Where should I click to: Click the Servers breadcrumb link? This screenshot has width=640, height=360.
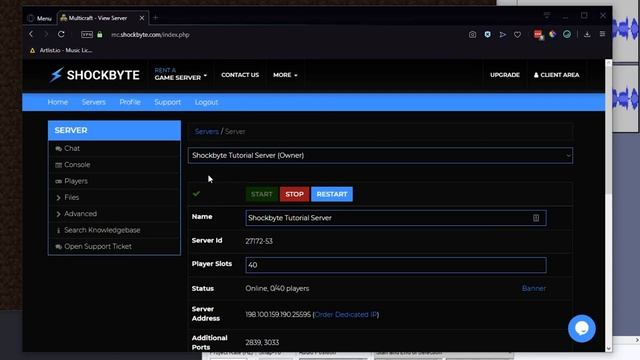(207, 131)
